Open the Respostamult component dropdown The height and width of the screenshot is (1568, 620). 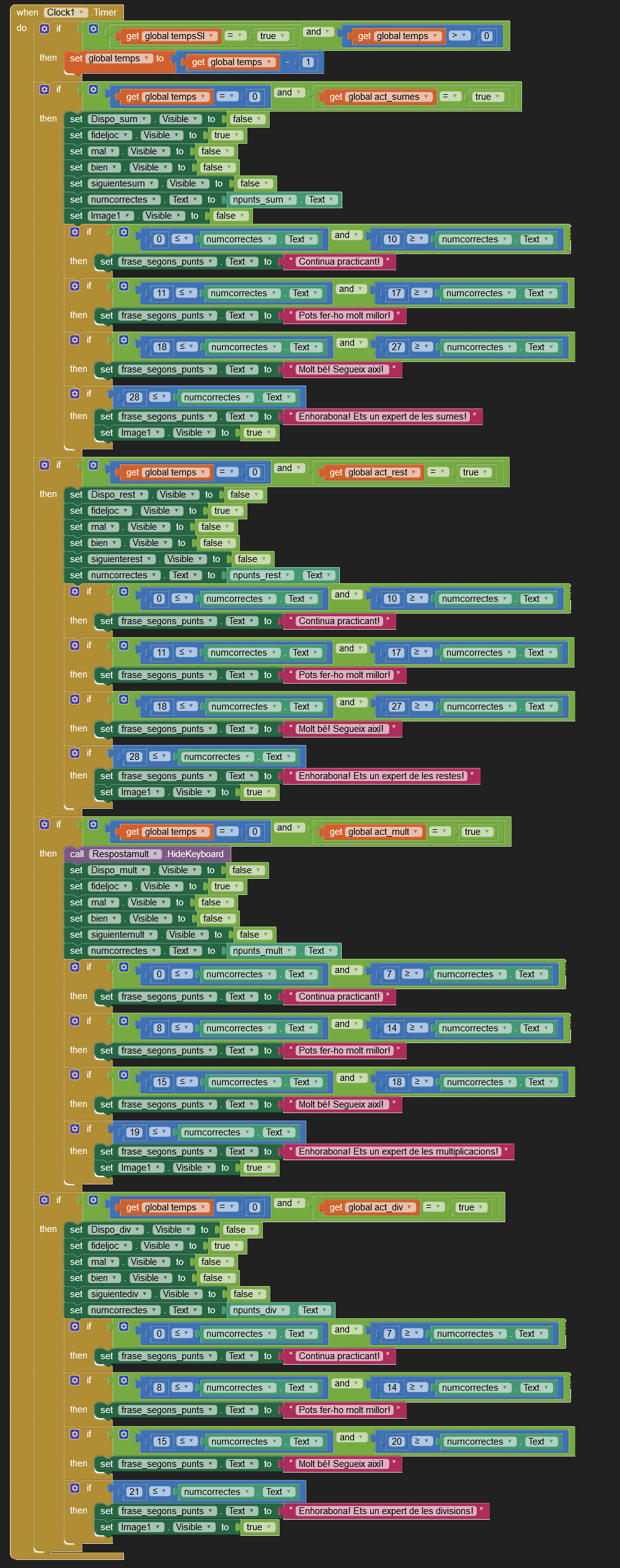[155, 854]
